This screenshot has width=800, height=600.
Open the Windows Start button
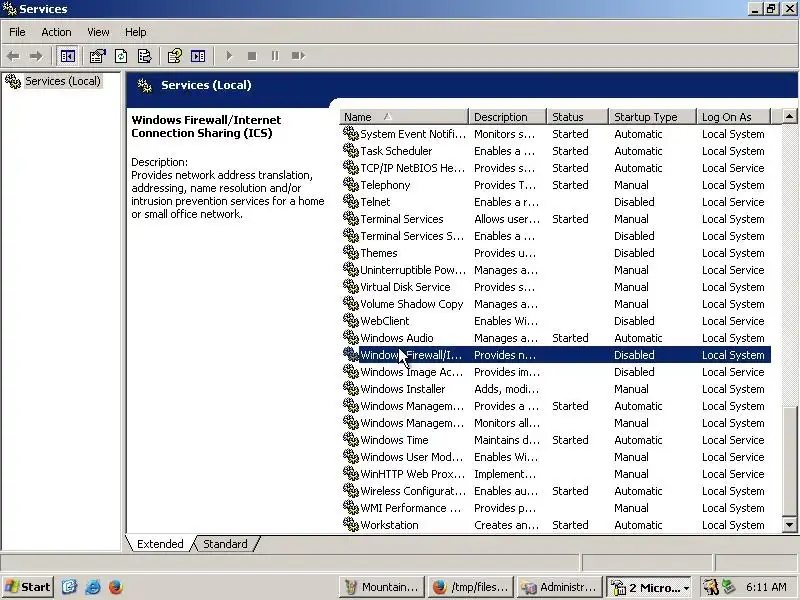pyautogui.click(x=27, y=587)
